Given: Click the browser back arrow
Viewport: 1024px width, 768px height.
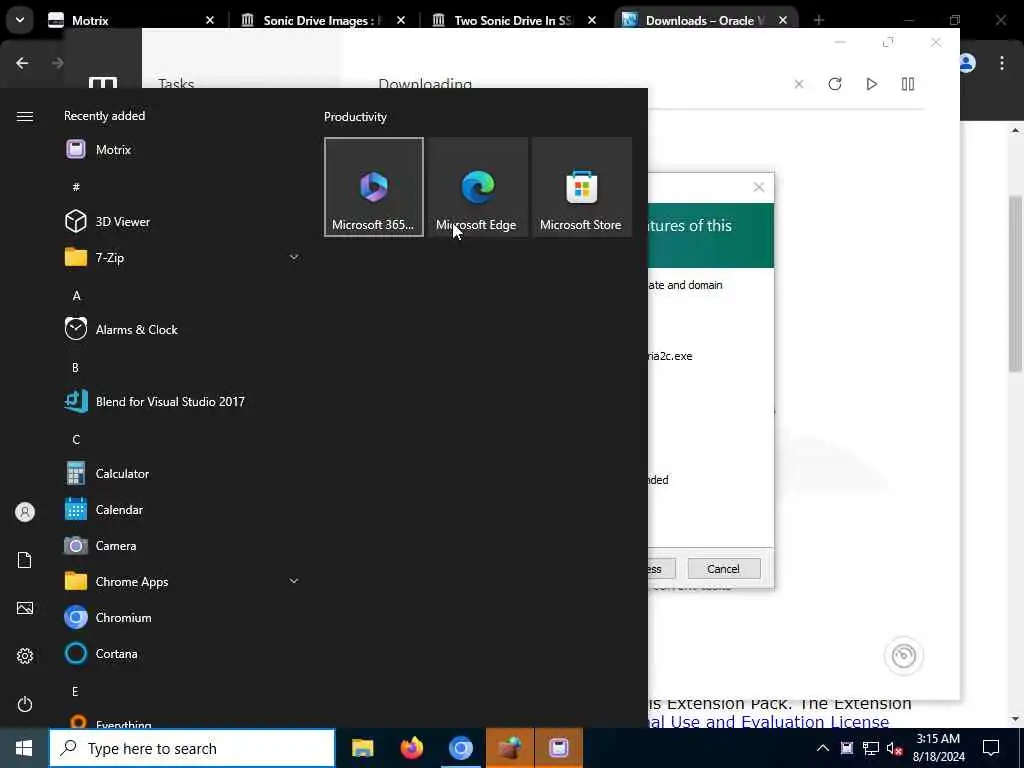Looking at the screenshot, I should 22,63.
